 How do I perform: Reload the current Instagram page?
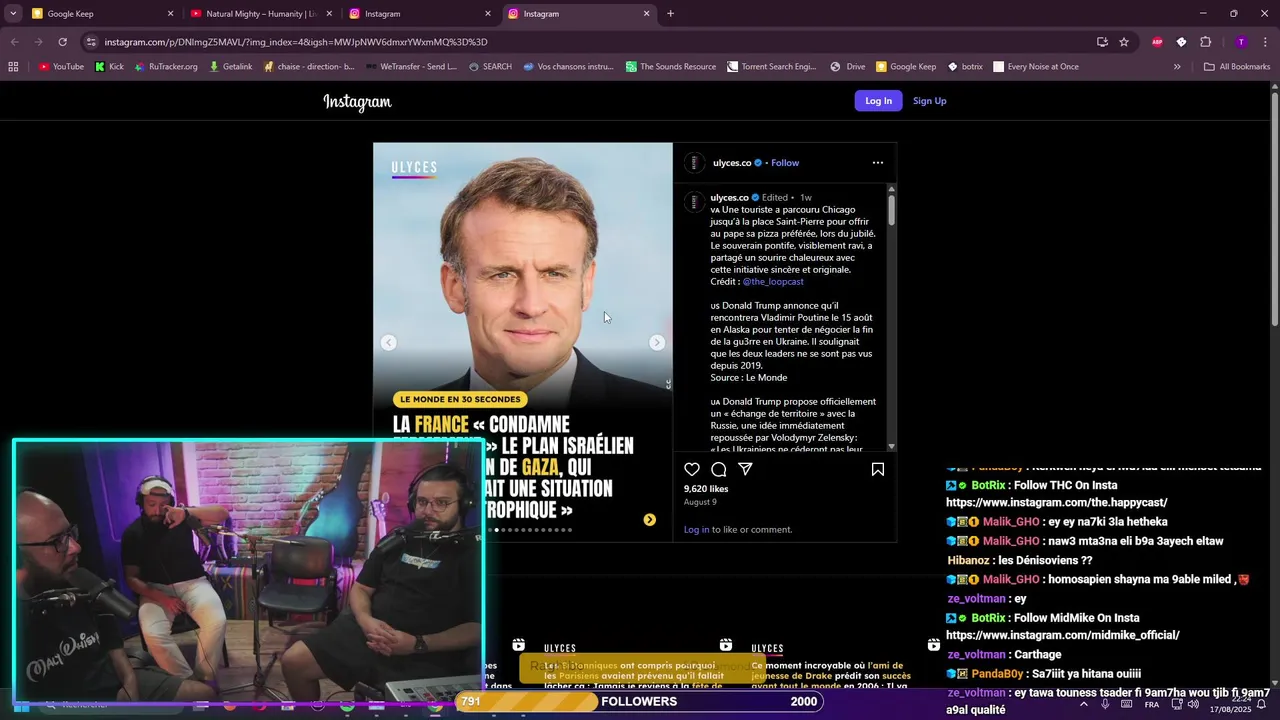click(x=62, y=42)
